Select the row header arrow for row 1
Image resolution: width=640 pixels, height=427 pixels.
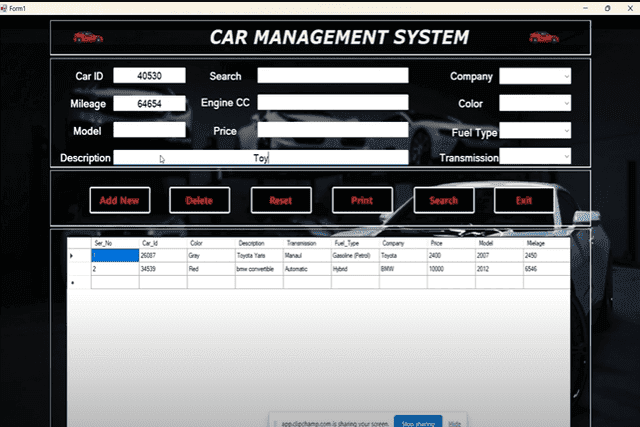(79, 256)
